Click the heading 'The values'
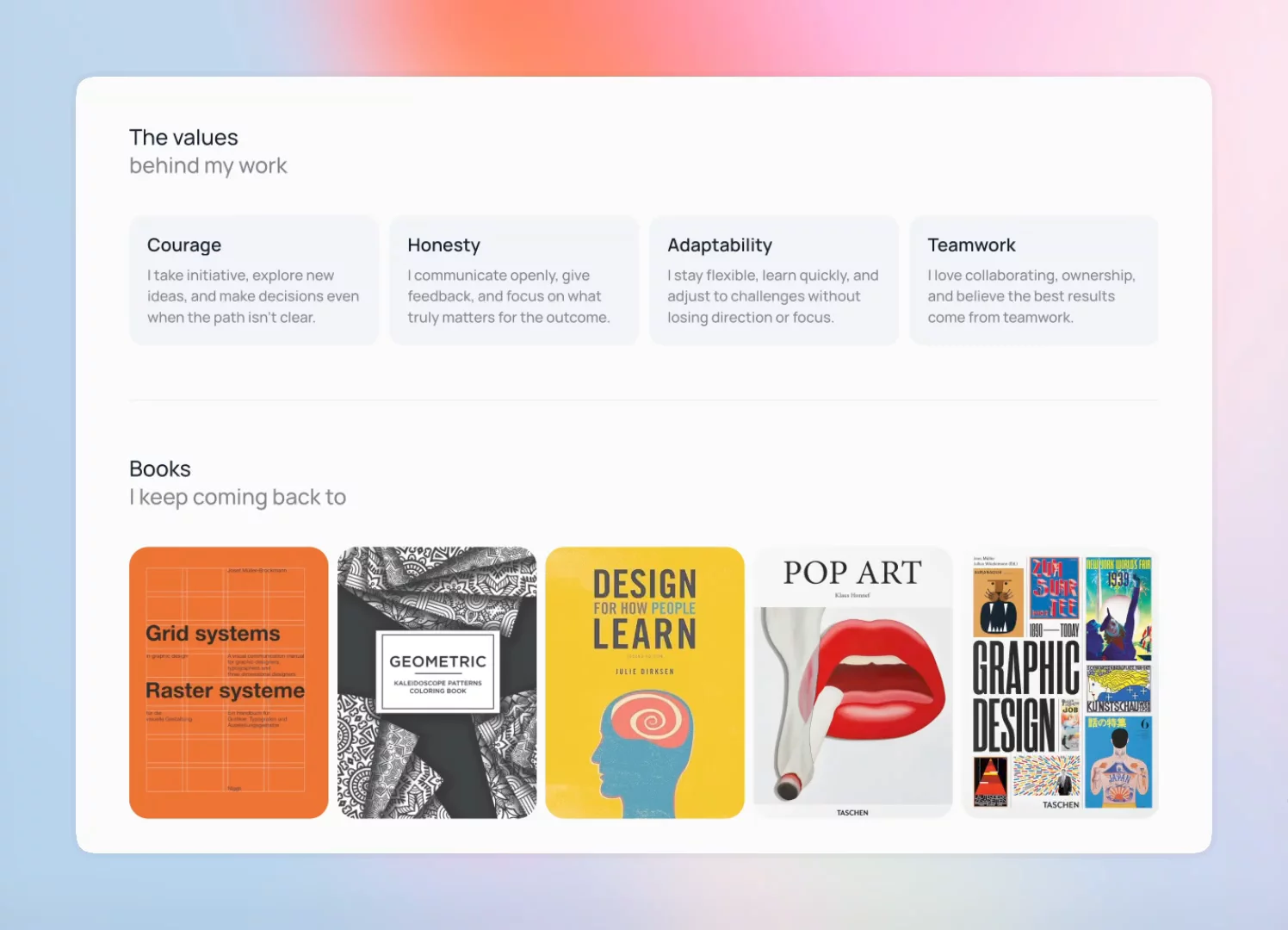 pos(183,138)
